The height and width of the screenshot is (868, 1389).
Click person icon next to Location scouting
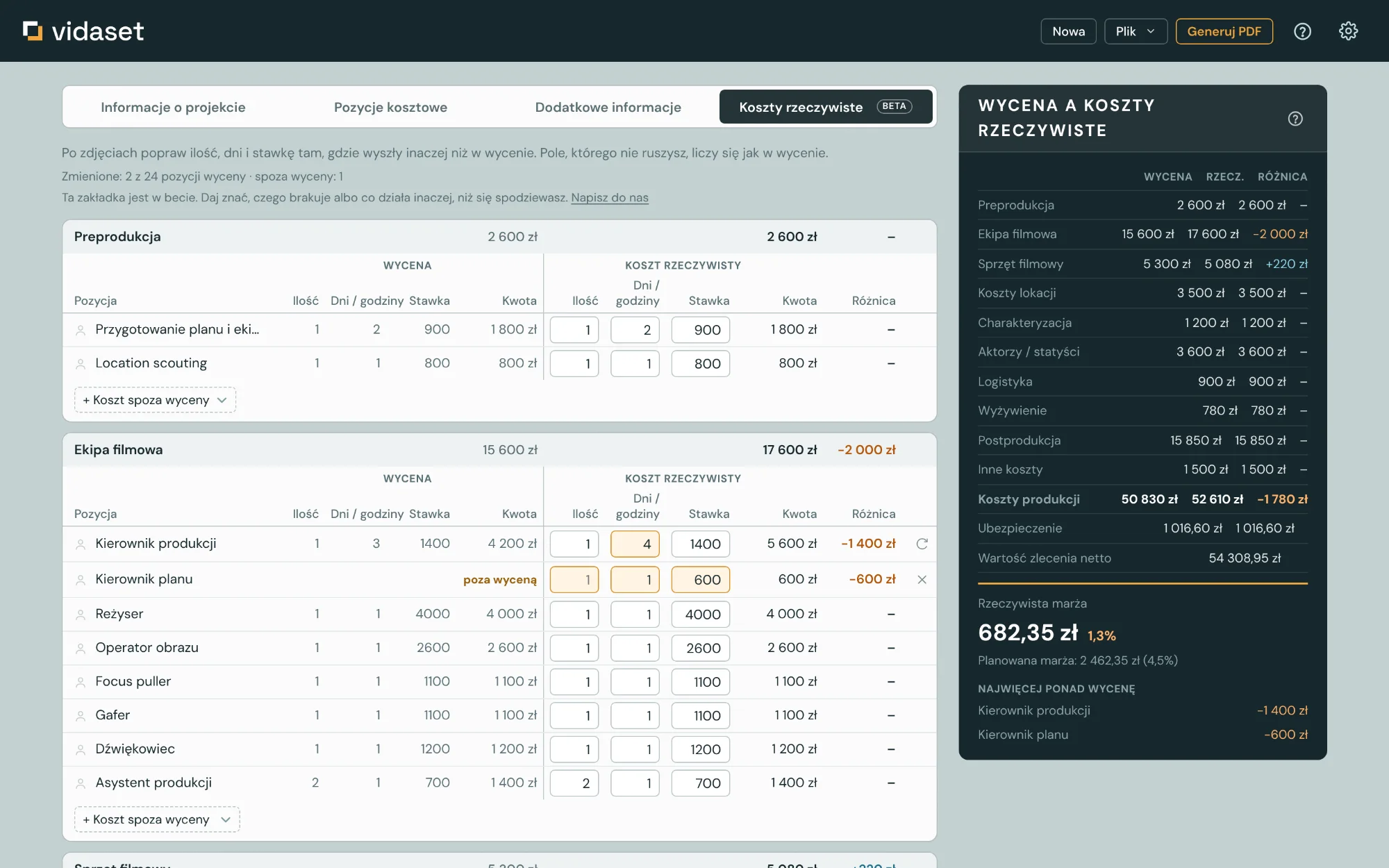[81, 364]
